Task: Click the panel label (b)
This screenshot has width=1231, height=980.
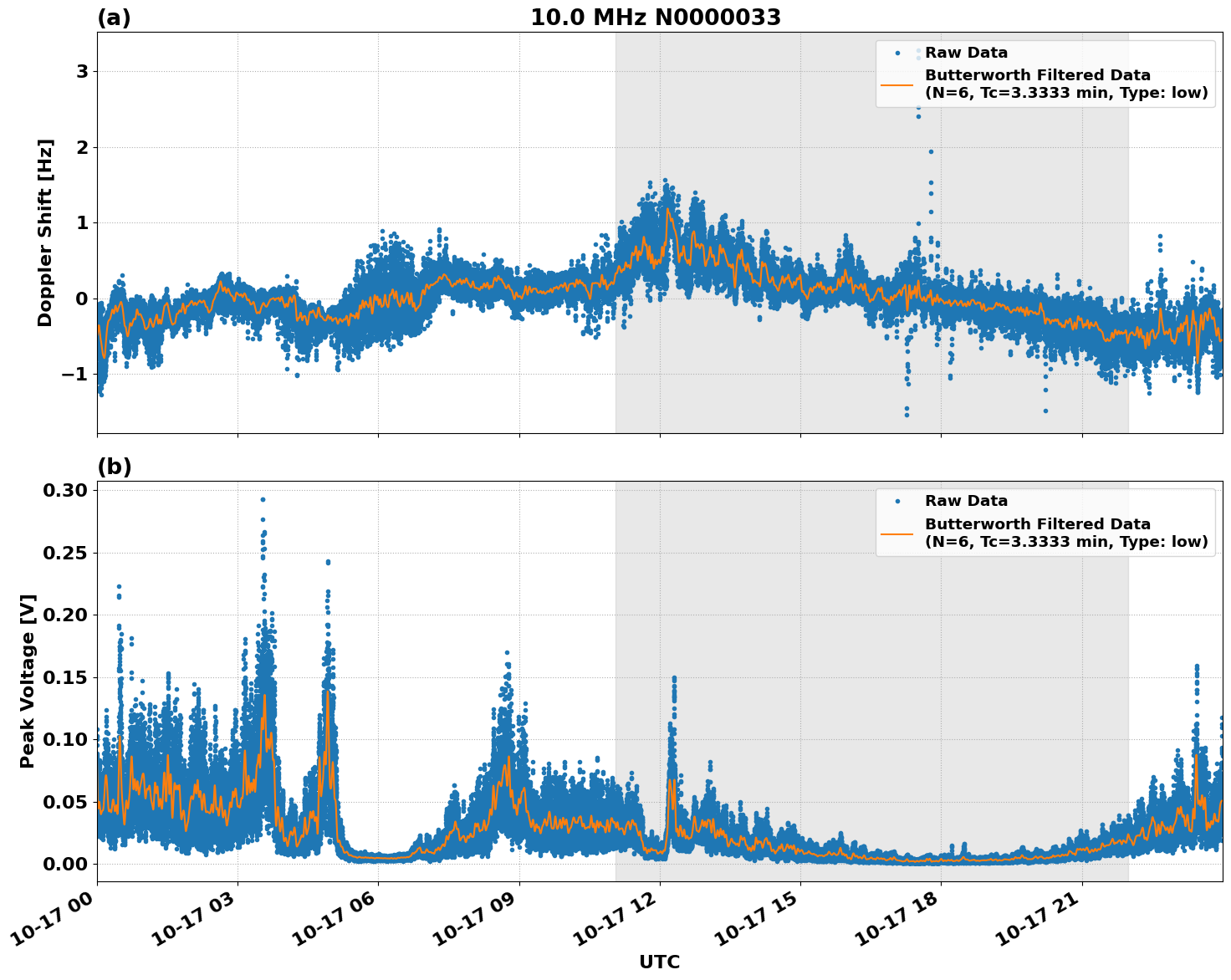Action: click(115, 465)
